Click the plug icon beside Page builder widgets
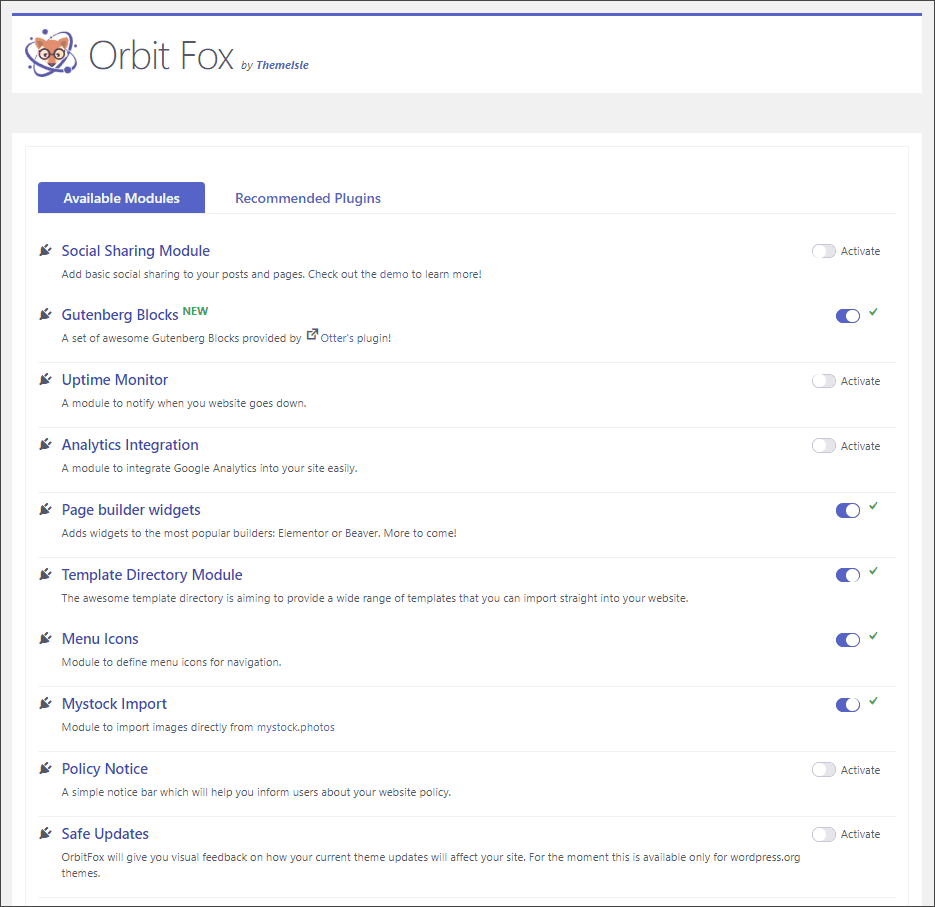 (x=45, y=509)
